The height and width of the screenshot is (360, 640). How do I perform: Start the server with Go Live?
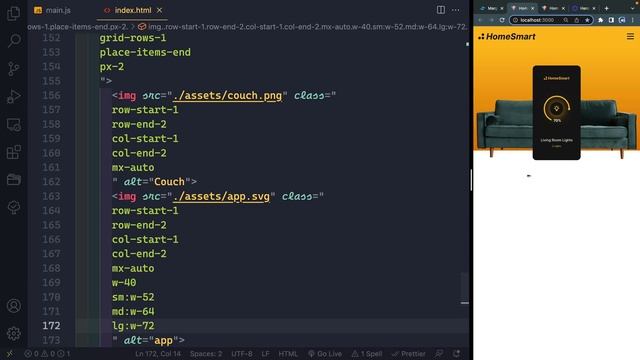pos(325,354)
